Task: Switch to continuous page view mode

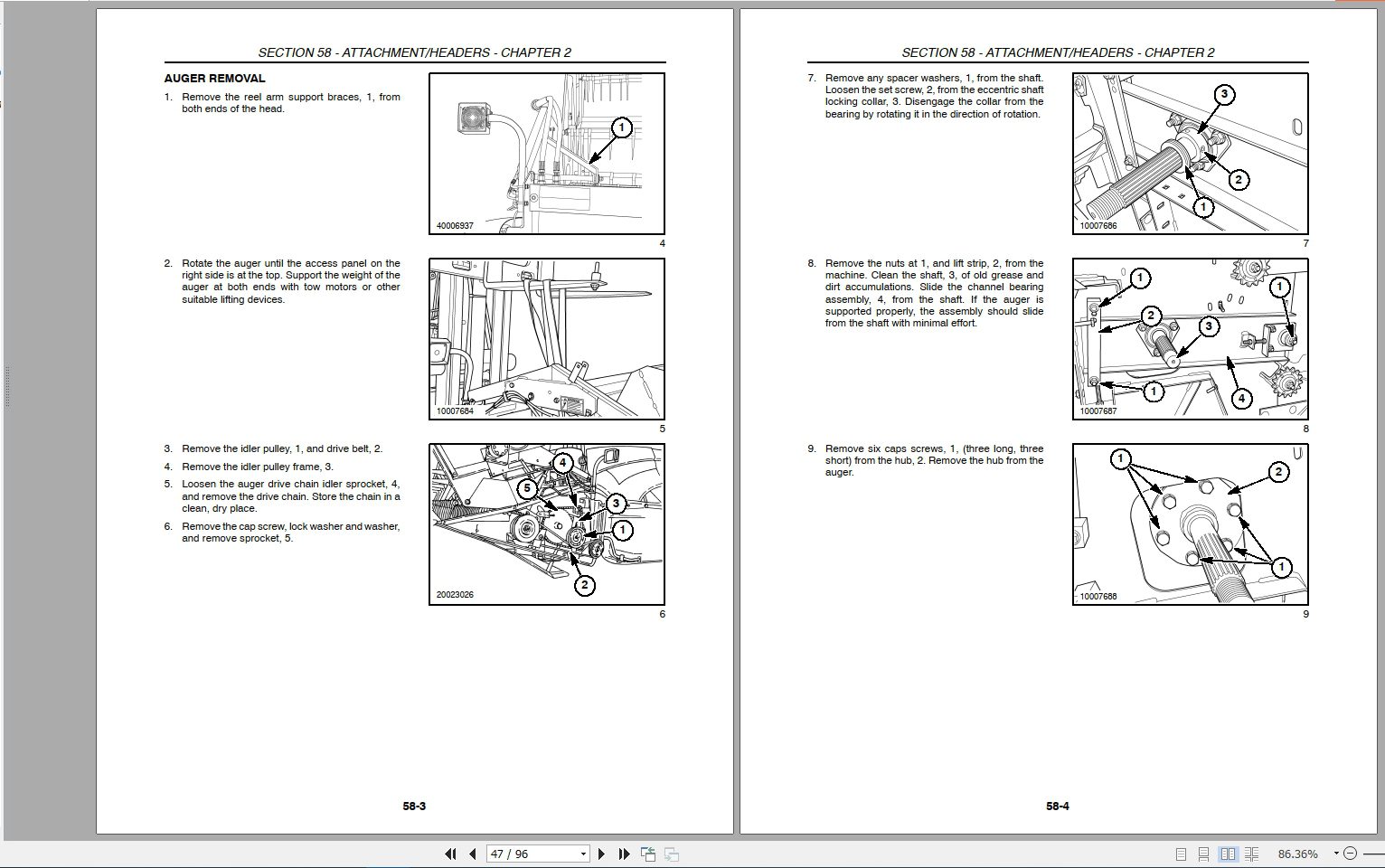Action: click(x=1204, y=854)
